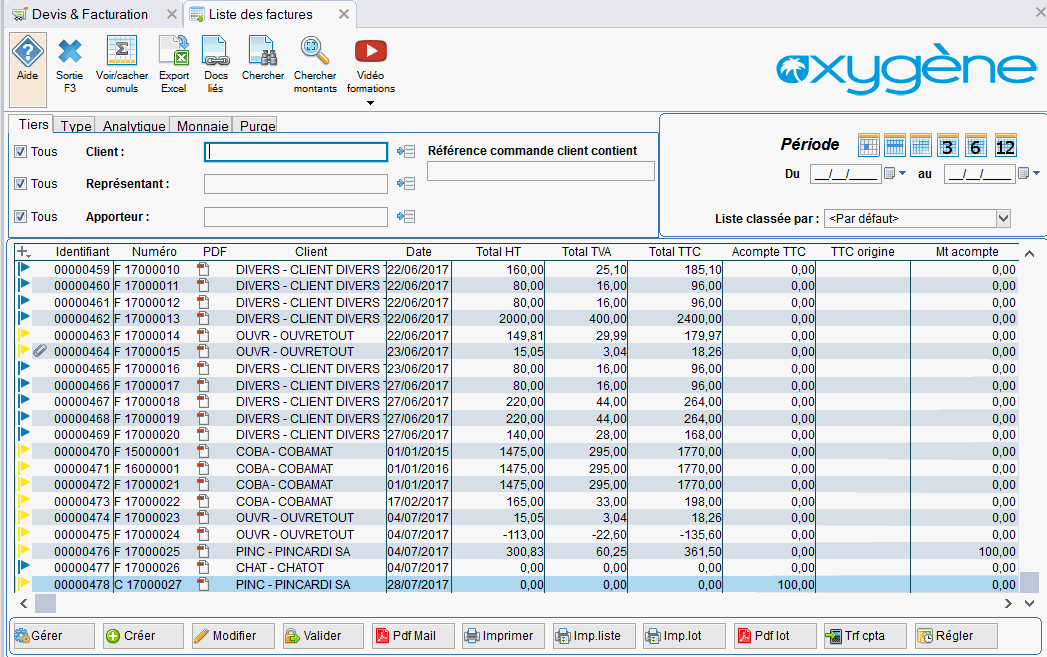Image resolution: width=1047 pixels, height=657 pixels.
Task: Choose the 3-month period icon
Action: point(948,146)
